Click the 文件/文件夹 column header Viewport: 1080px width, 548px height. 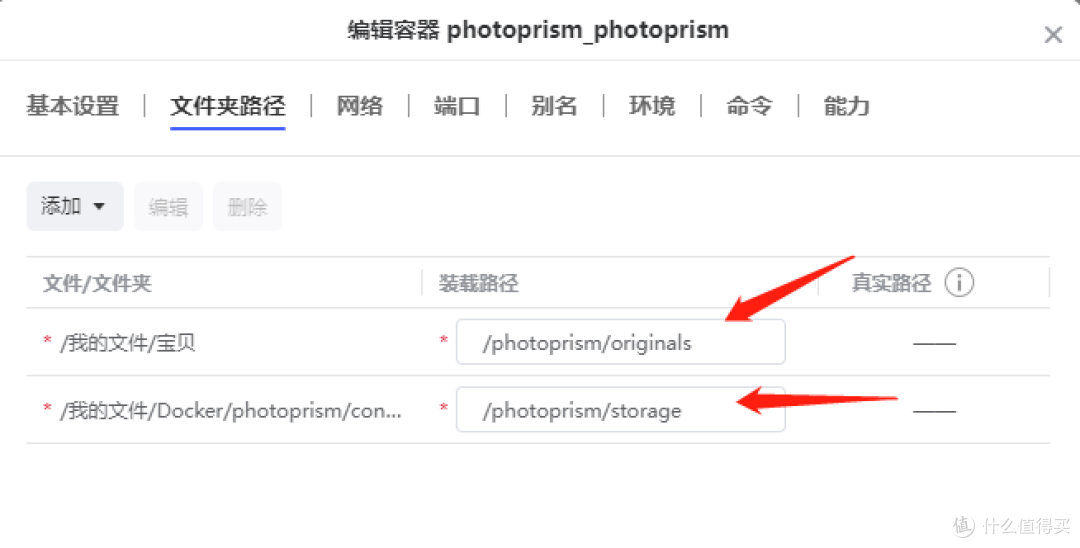97,283
